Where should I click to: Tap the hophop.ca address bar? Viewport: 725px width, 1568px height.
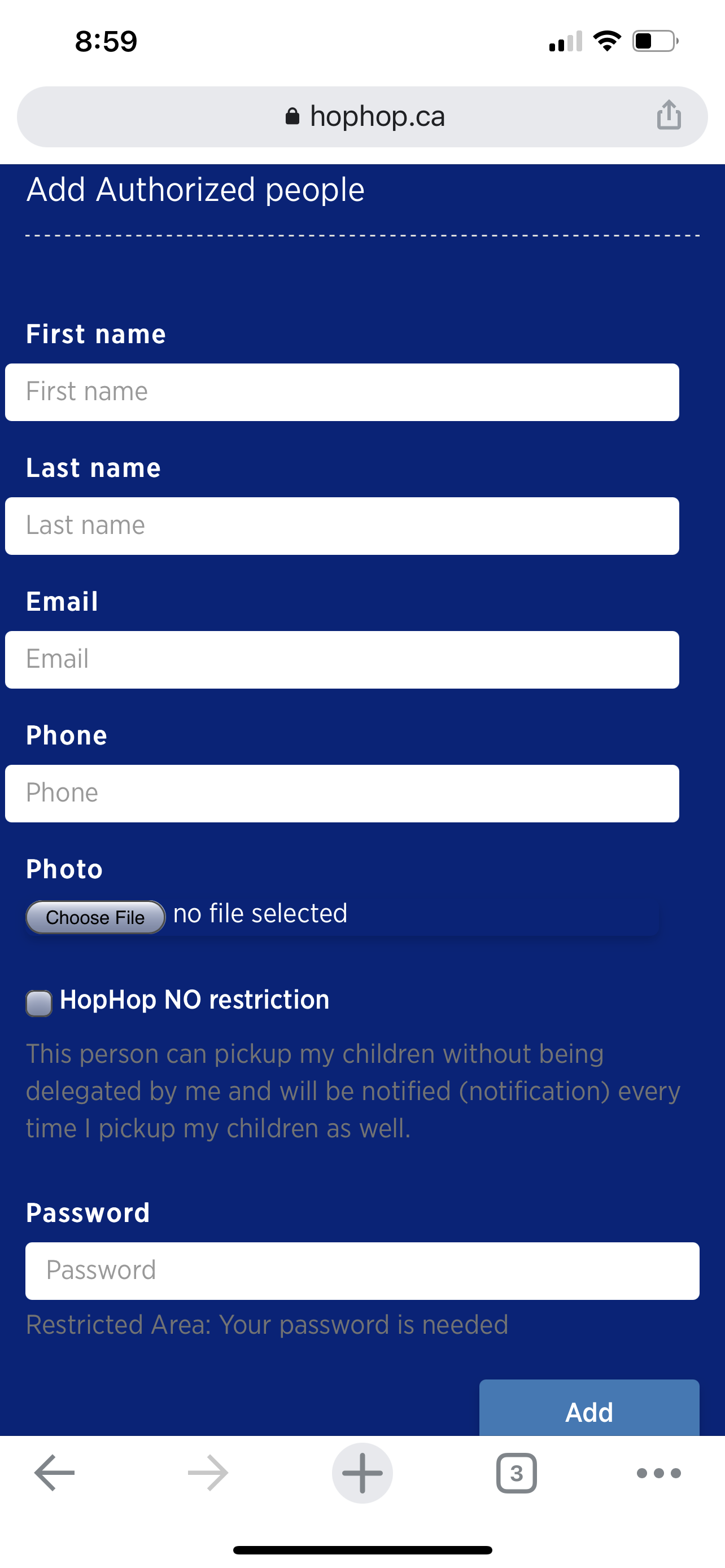pyautogui.click(x=362, y=116)
